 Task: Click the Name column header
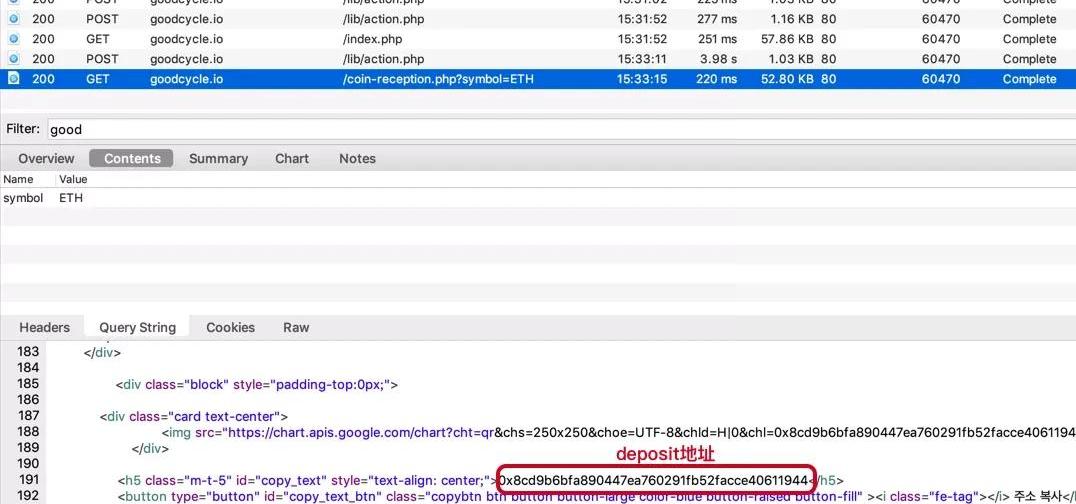[x=18, y=179]
